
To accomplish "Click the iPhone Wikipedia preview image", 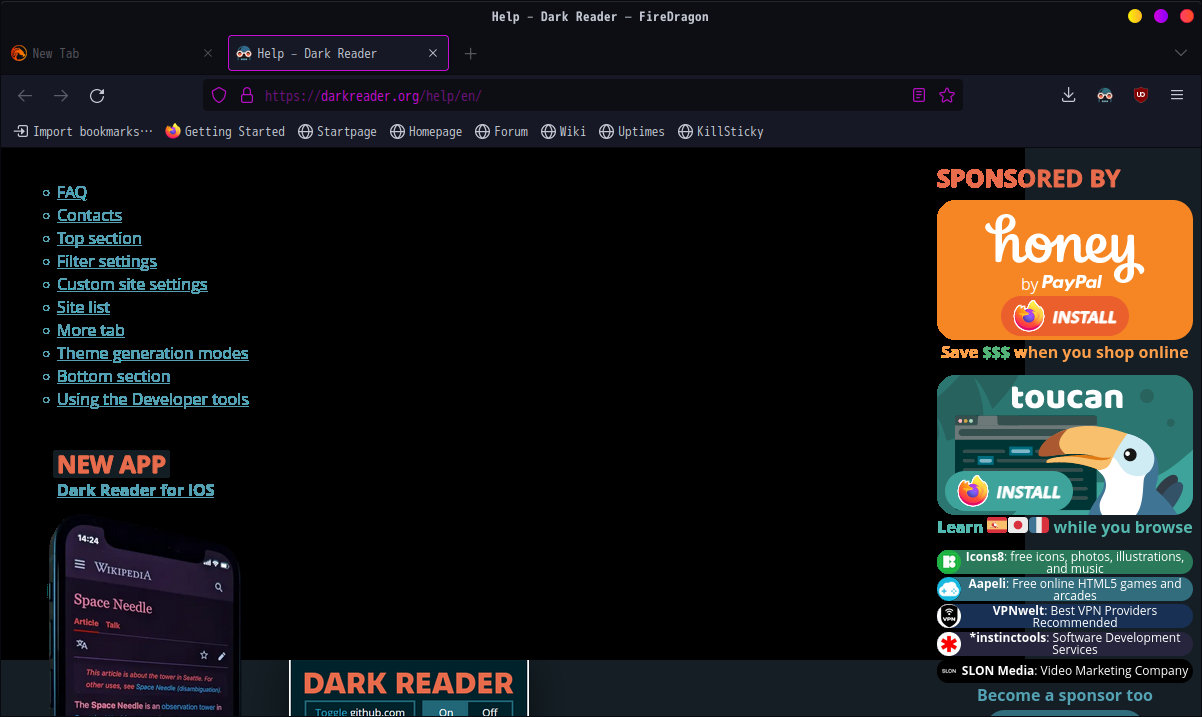I will [146, 617].
